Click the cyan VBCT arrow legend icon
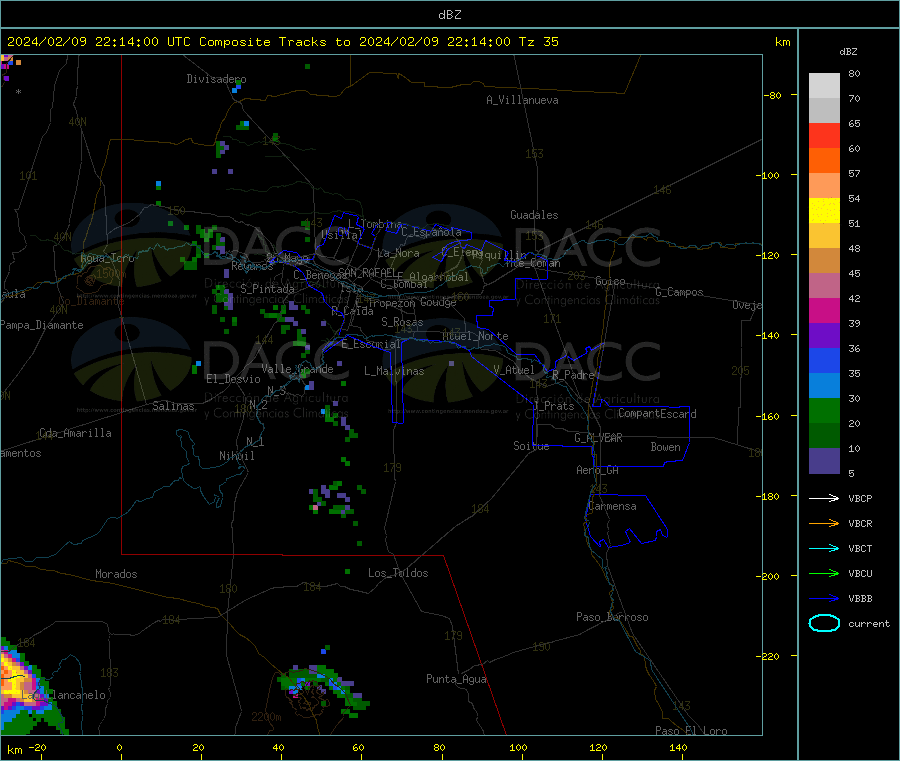The width and height of the screenshot is (900, 761). pos(824,548)
